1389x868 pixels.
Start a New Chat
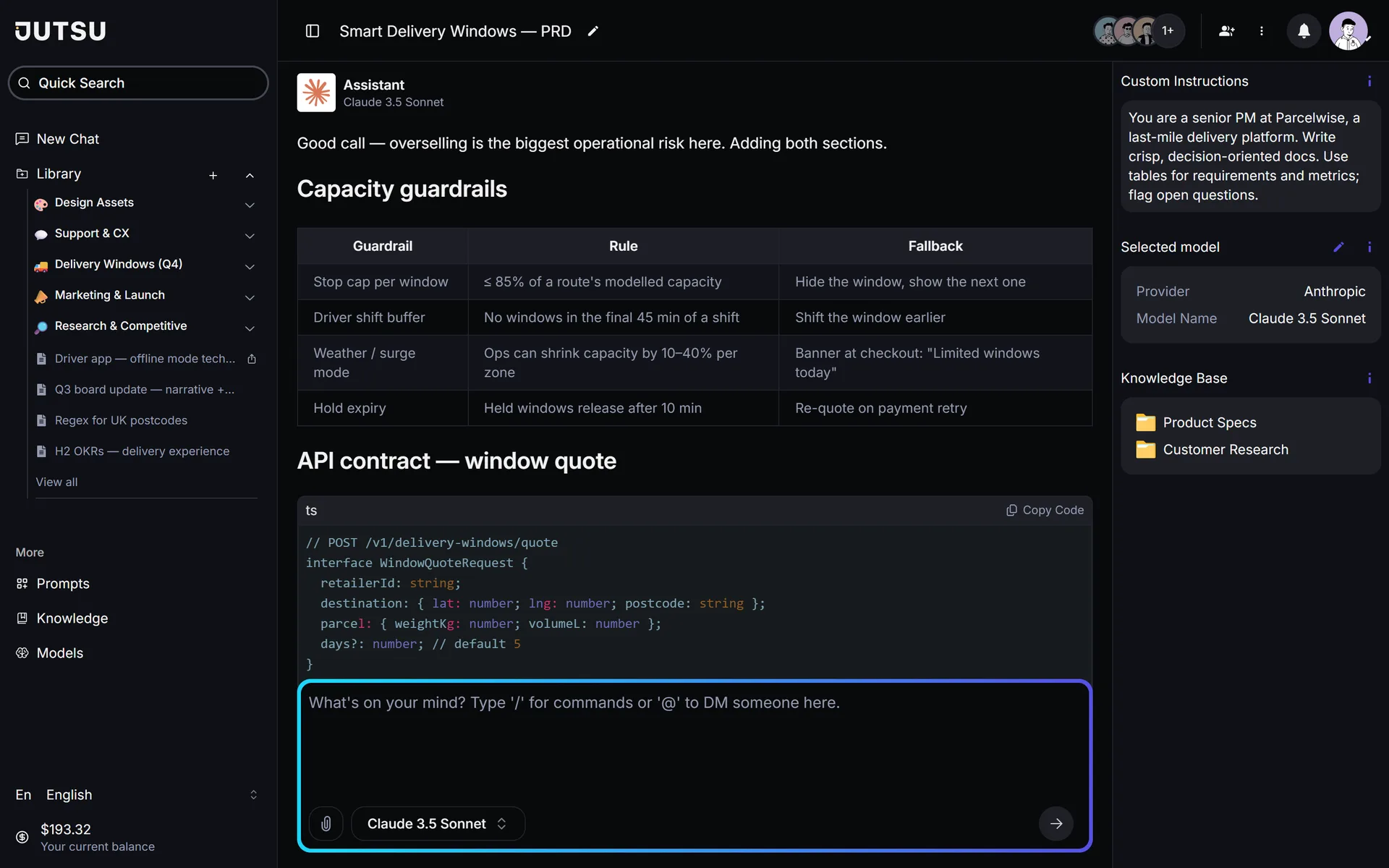(58, 139)
